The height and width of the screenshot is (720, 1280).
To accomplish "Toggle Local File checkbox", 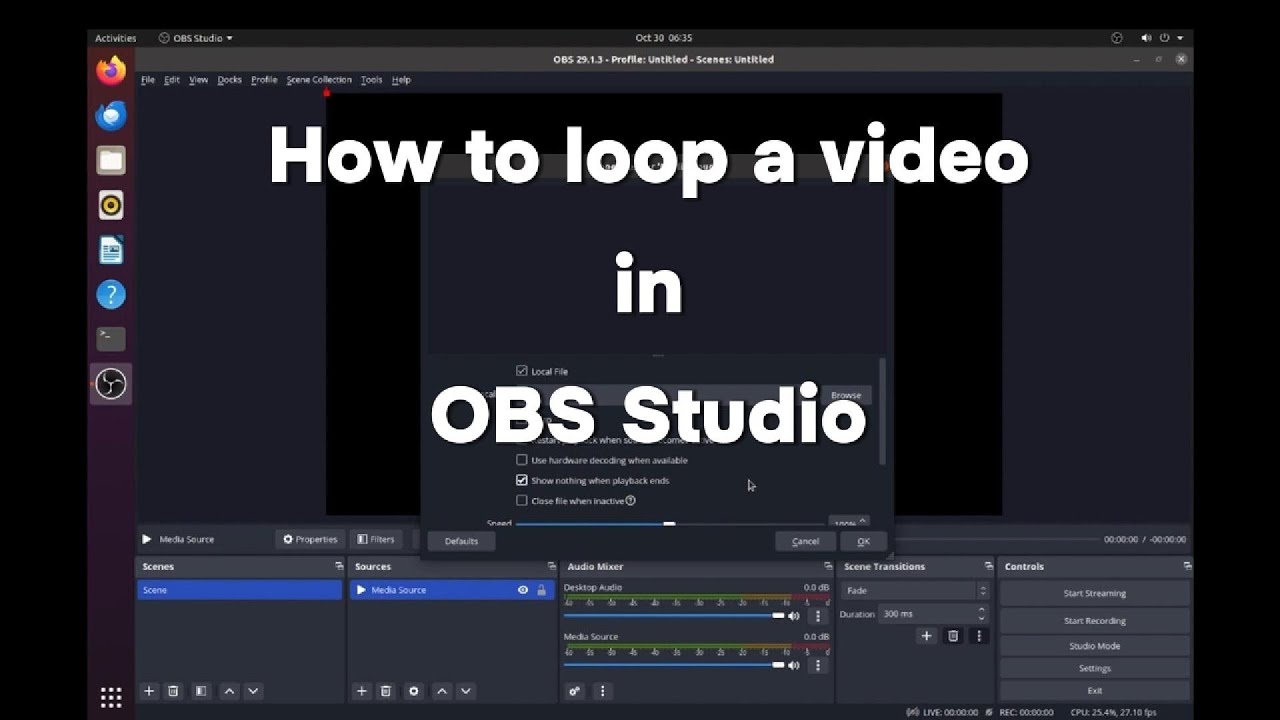I will coord(521,371).
